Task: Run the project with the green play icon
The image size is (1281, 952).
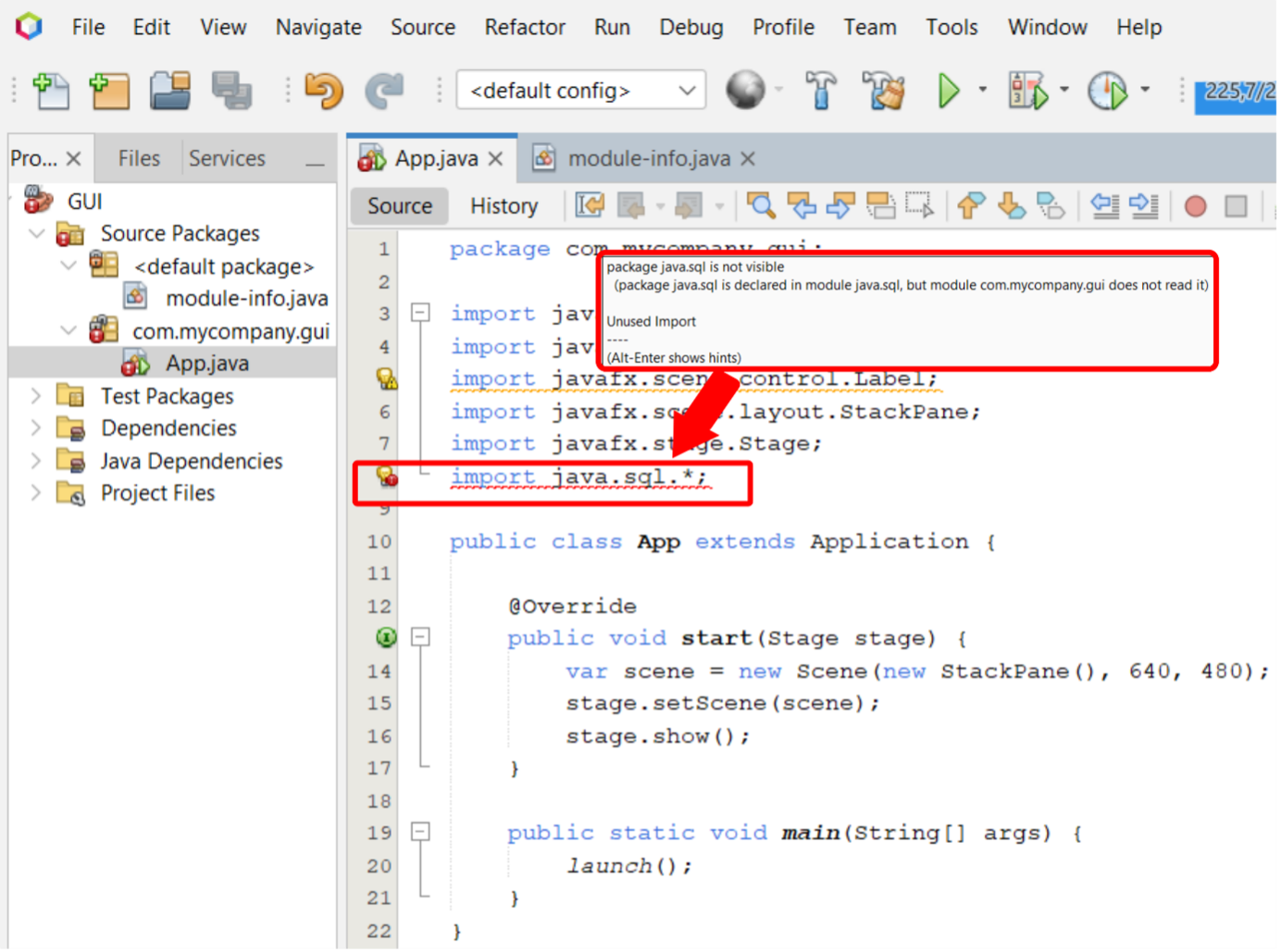Action: (950, 91)
